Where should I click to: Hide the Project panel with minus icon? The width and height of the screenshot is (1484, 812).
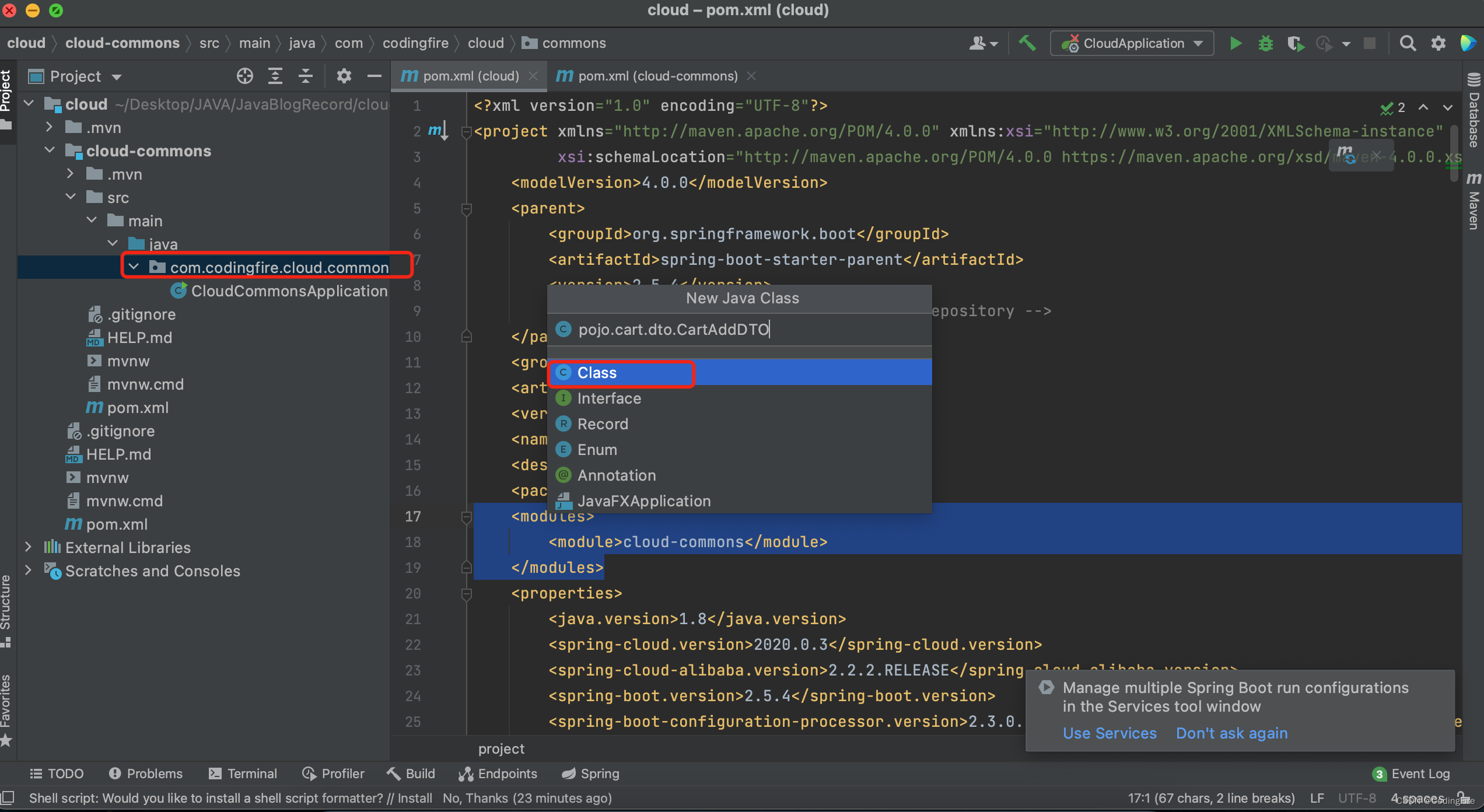[x=374, y=76]
